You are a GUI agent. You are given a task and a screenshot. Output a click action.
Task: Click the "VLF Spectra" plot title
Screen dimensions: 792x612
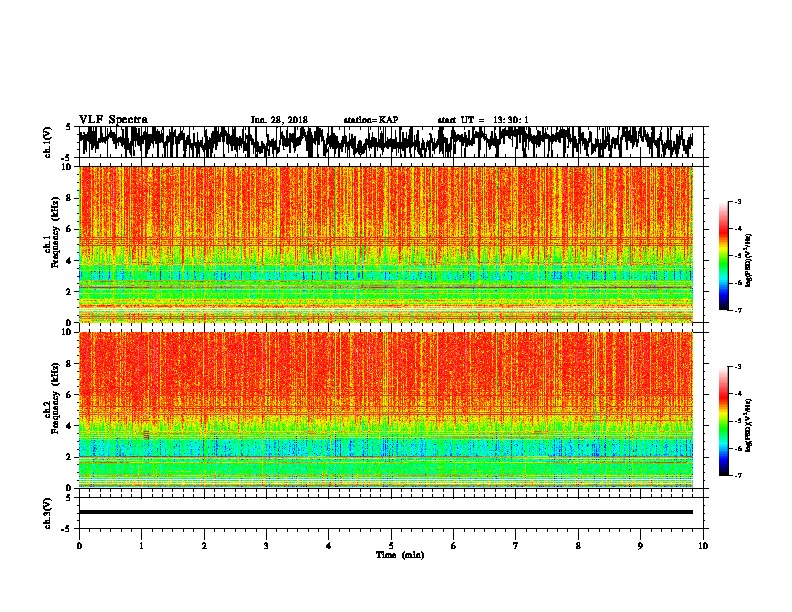[113, 120]
